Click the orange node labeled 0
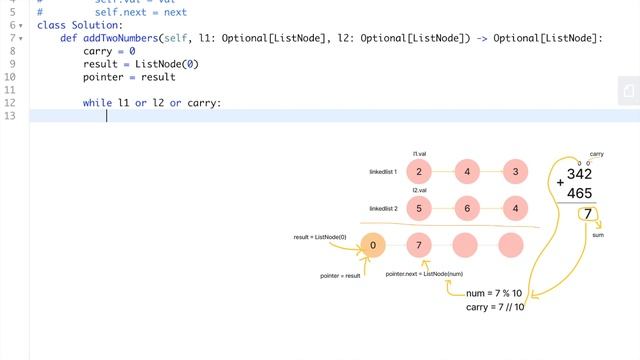Viewport: 640px width, 360px height. (x=373, y=245)
